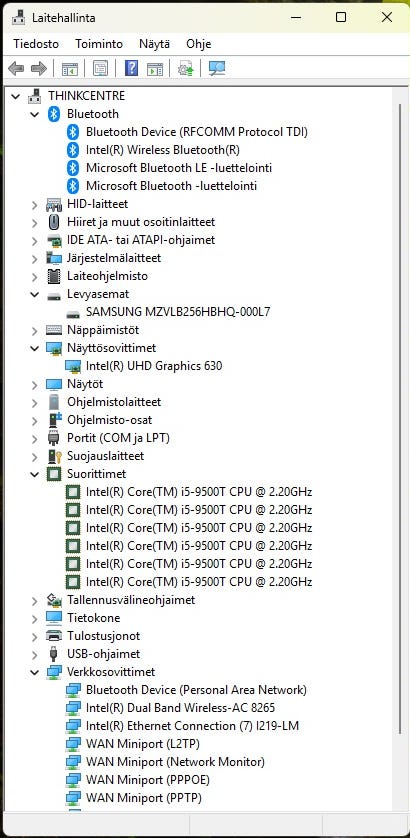Expand the Näytöt category
This screenshot has height=838, width=410.
tap(34, 384)
